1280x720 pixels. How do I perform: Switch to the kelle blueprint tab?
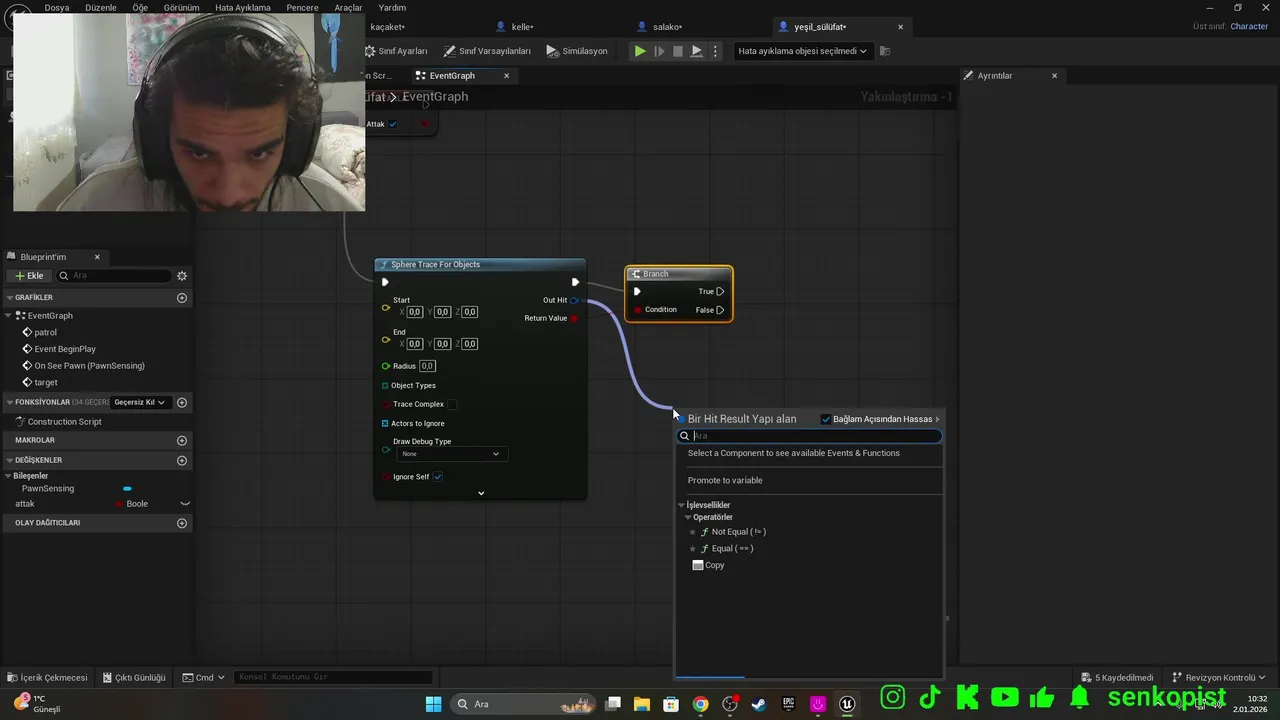coord(516,27)
